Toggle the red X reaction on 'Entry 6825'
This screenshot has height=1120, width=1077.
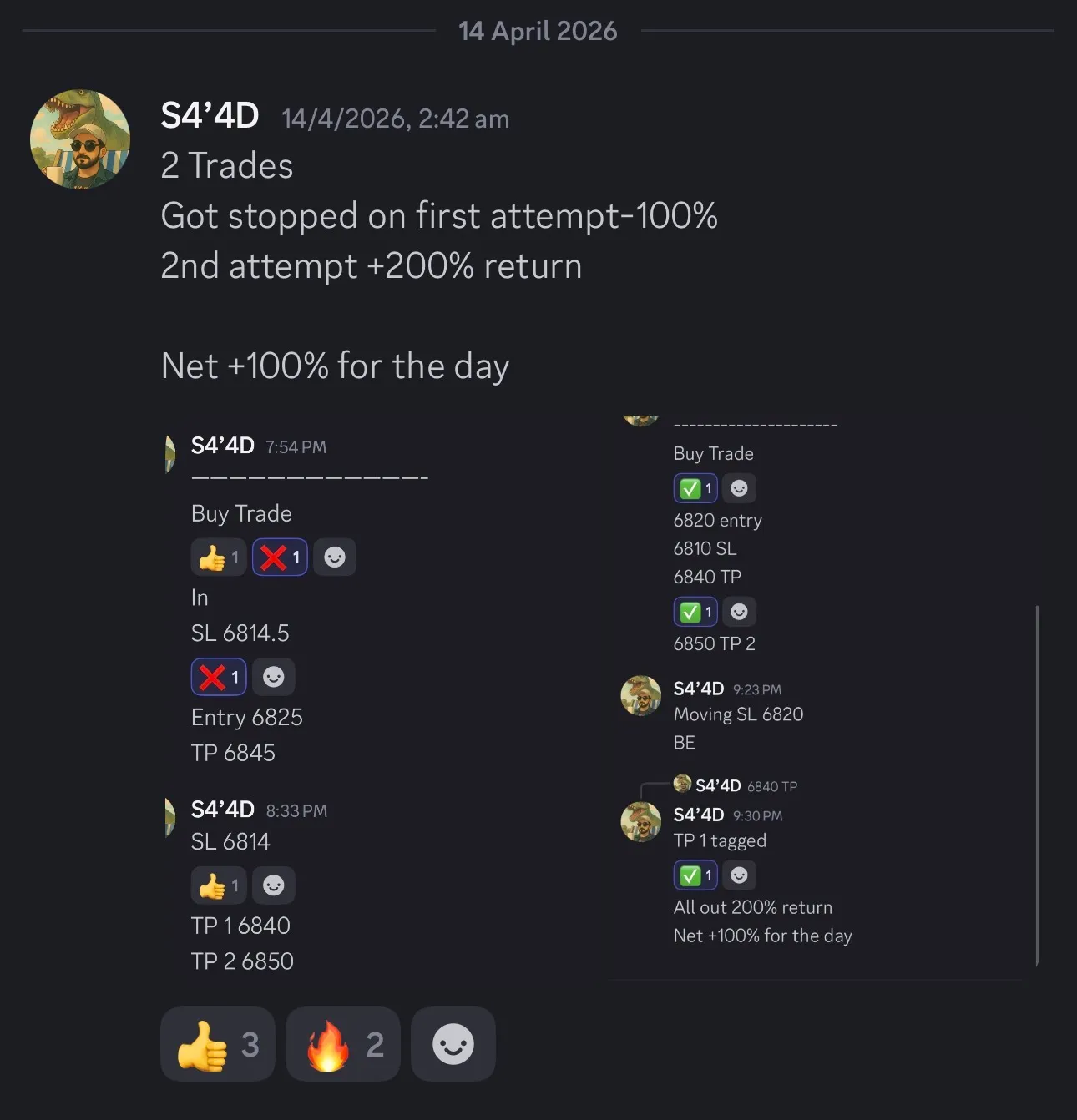coord(218,677)
